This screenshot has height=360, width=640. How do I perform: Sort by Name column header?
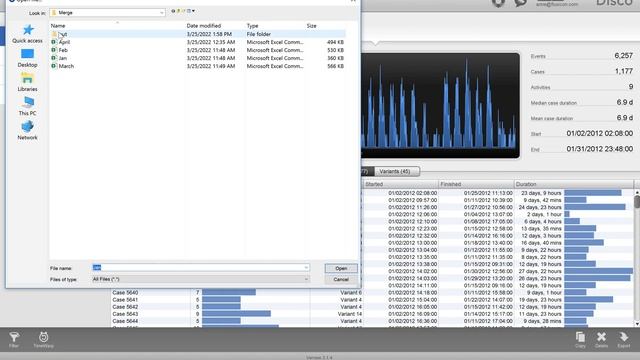point(58,26)
